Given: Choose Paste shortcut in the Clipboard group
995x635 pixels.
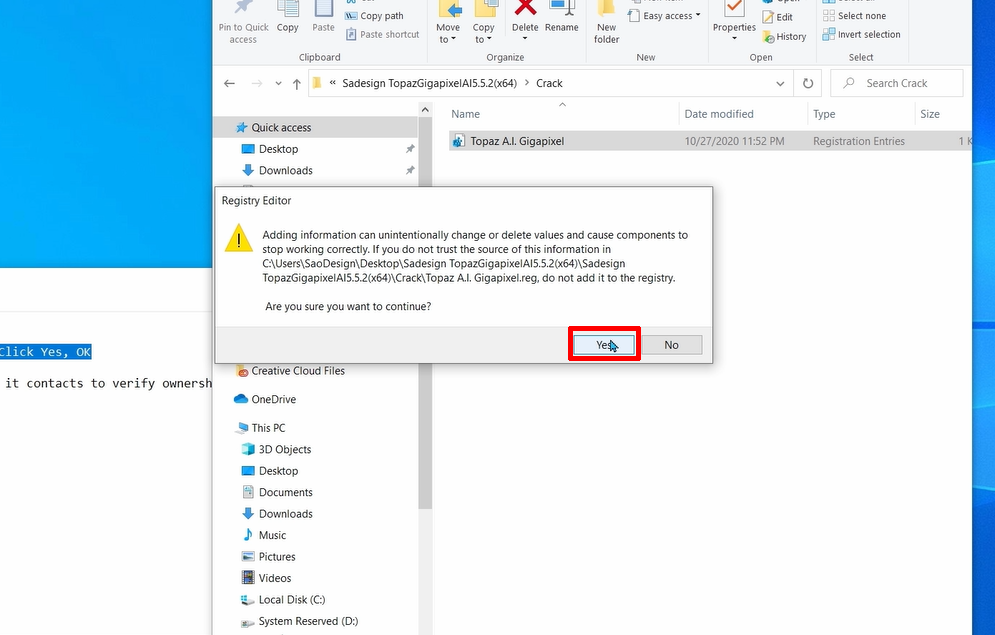Looking at the screenshot, I should pyautogui.click(x=383, y=34).
